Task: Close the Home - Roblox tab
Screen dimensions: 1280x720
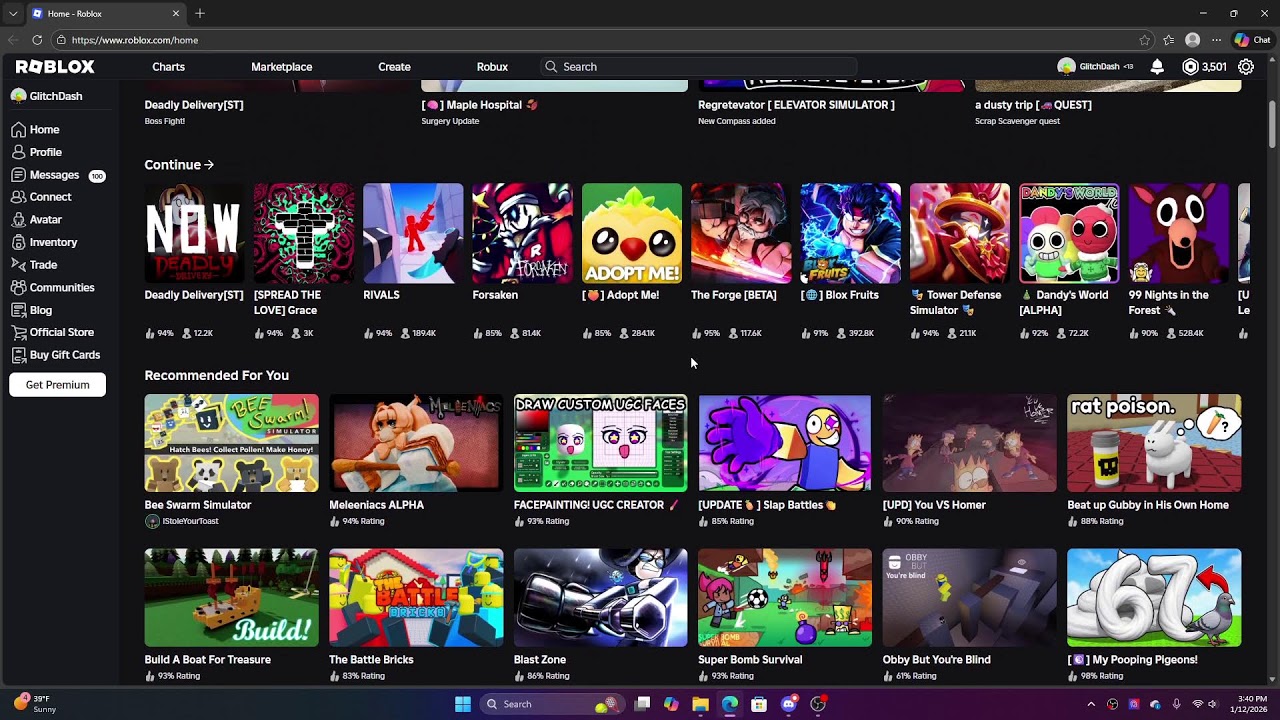Action: [x=176, y=14]
